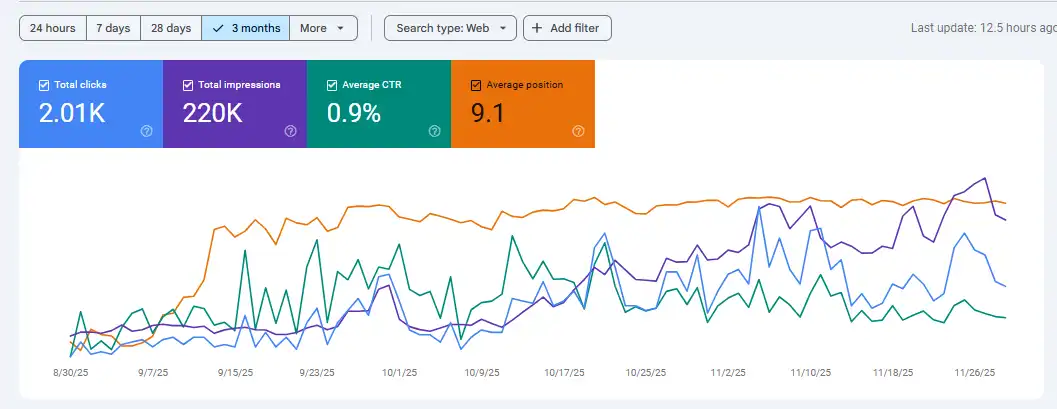Viewport: 1057px width, 409px height.
Task: Choose the 28 days date range
Action: (171, 28)
